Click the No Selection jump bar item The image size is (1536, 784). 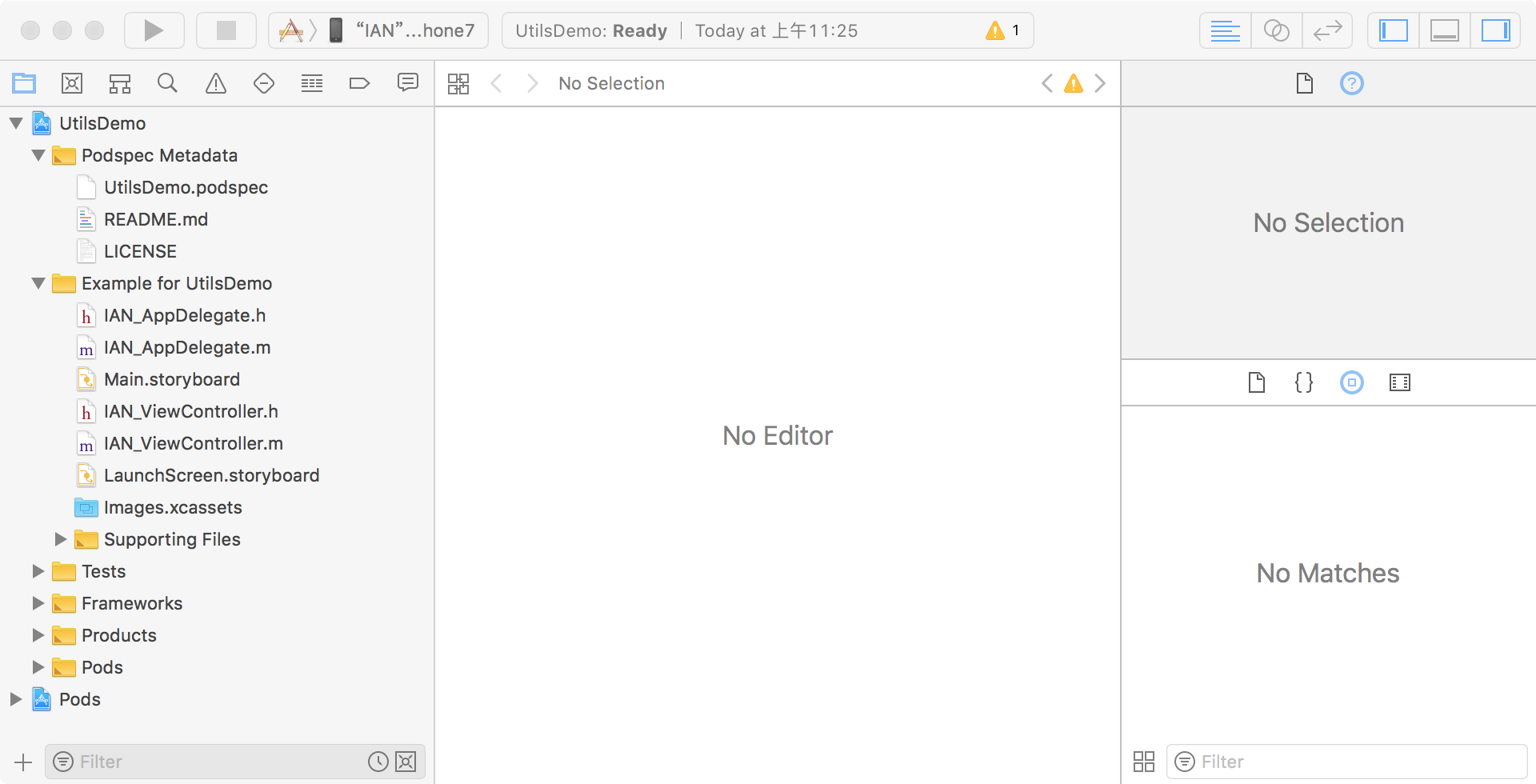click(x=611, y=83)
